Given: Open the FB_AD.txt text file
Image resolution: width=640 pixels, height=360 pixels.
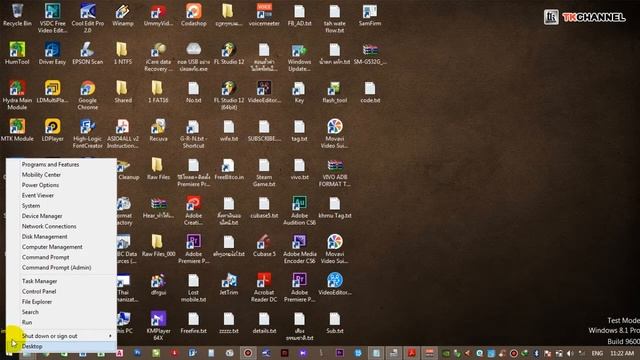Looking at the screenshot, I should click(299, 15).
